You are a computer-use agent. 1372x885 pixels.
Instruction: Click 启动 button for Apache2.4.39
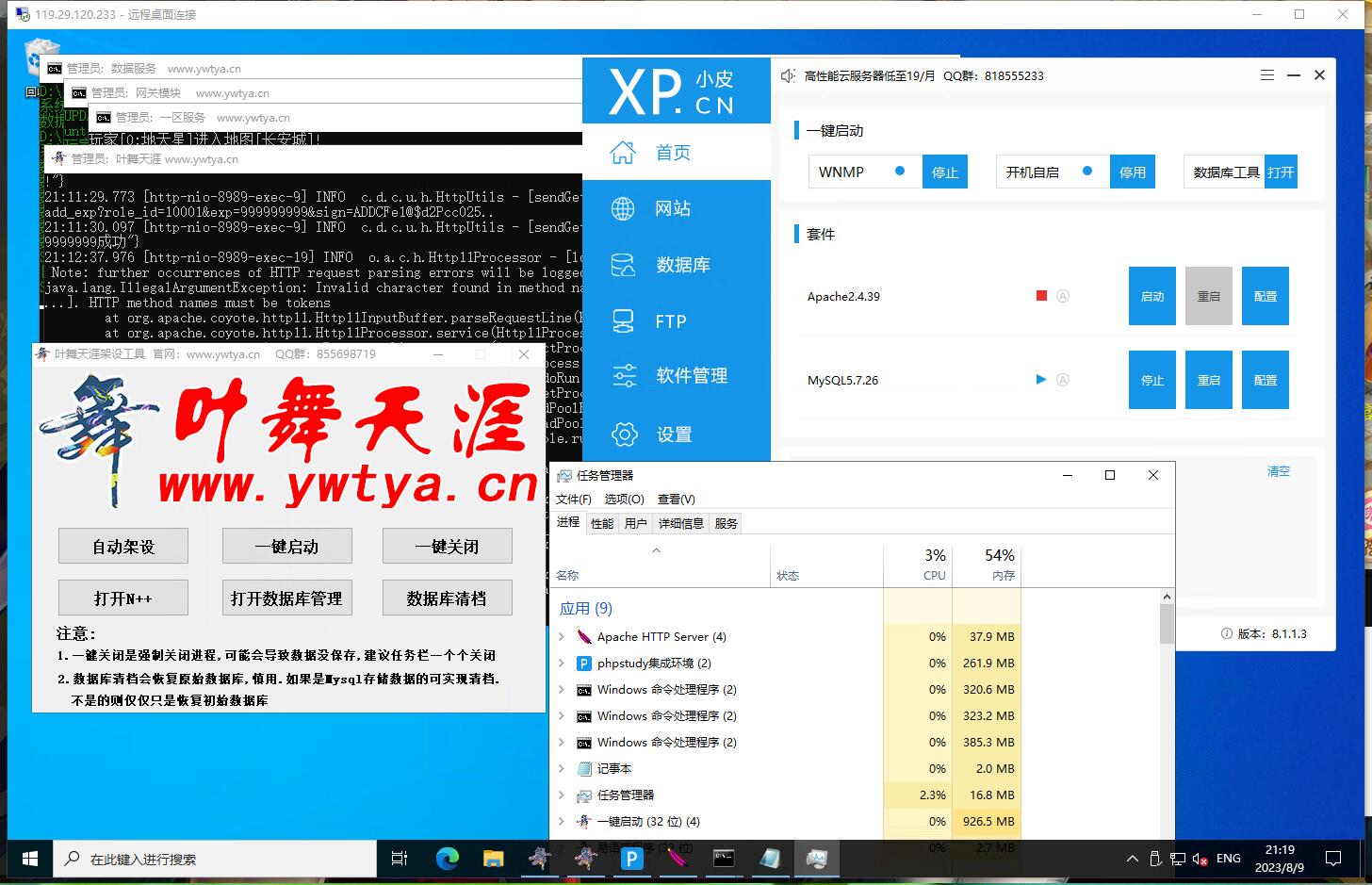point(1152,296)
